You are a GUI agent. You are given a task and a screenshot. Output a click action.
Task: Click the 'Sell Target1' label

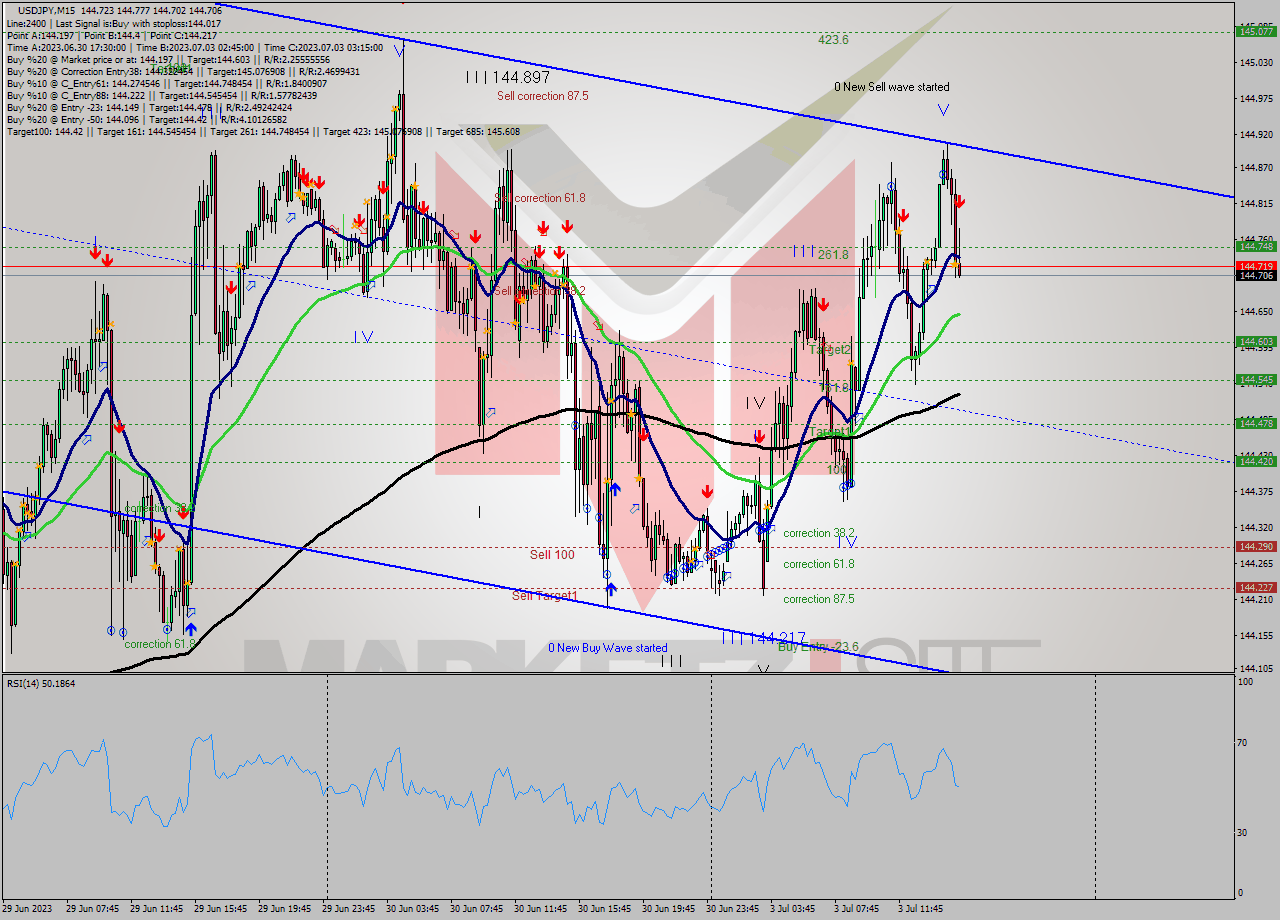pyautogui.click(x=545, y=596)
